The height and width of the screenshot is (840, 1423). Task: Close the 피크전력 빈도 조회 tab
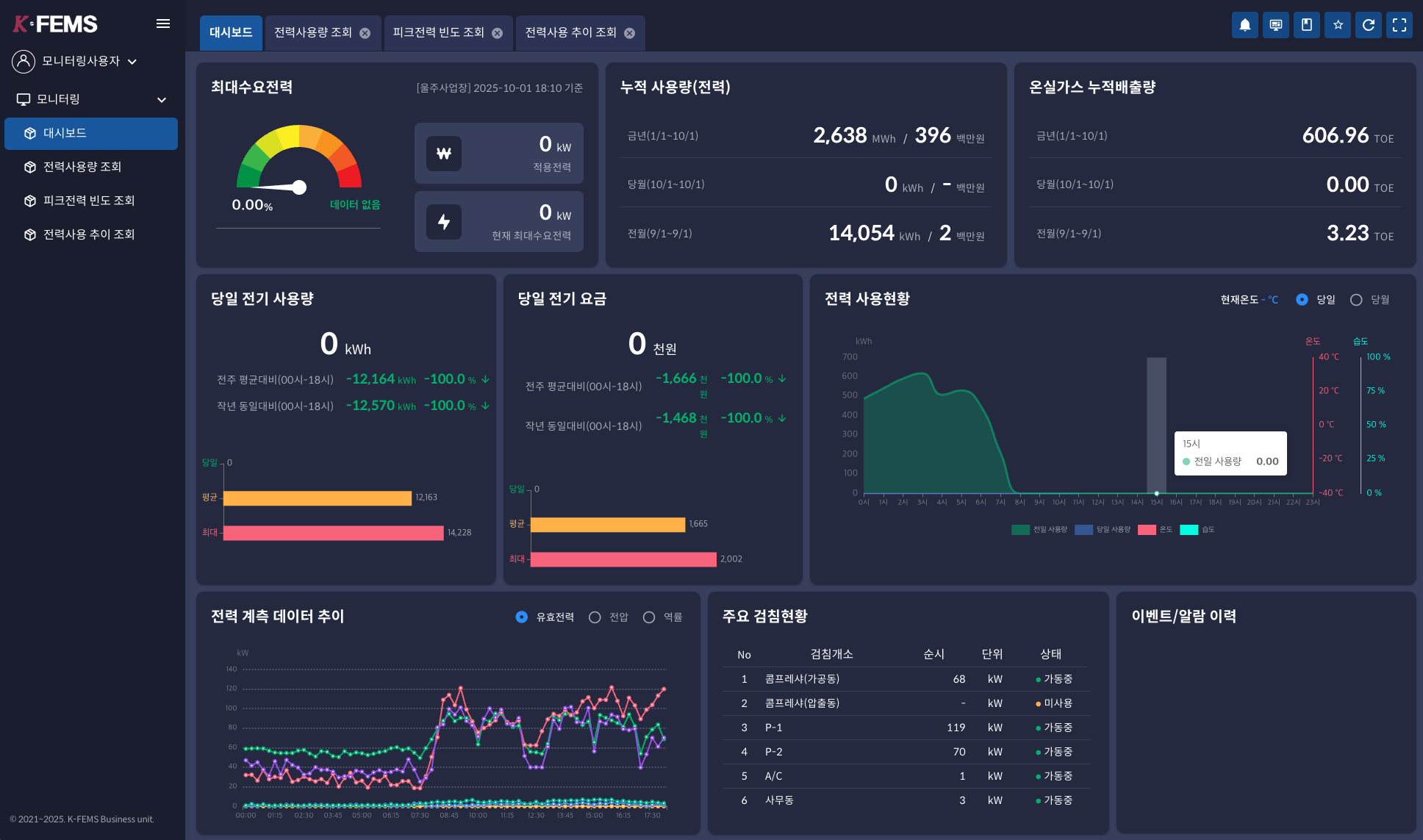497,33
